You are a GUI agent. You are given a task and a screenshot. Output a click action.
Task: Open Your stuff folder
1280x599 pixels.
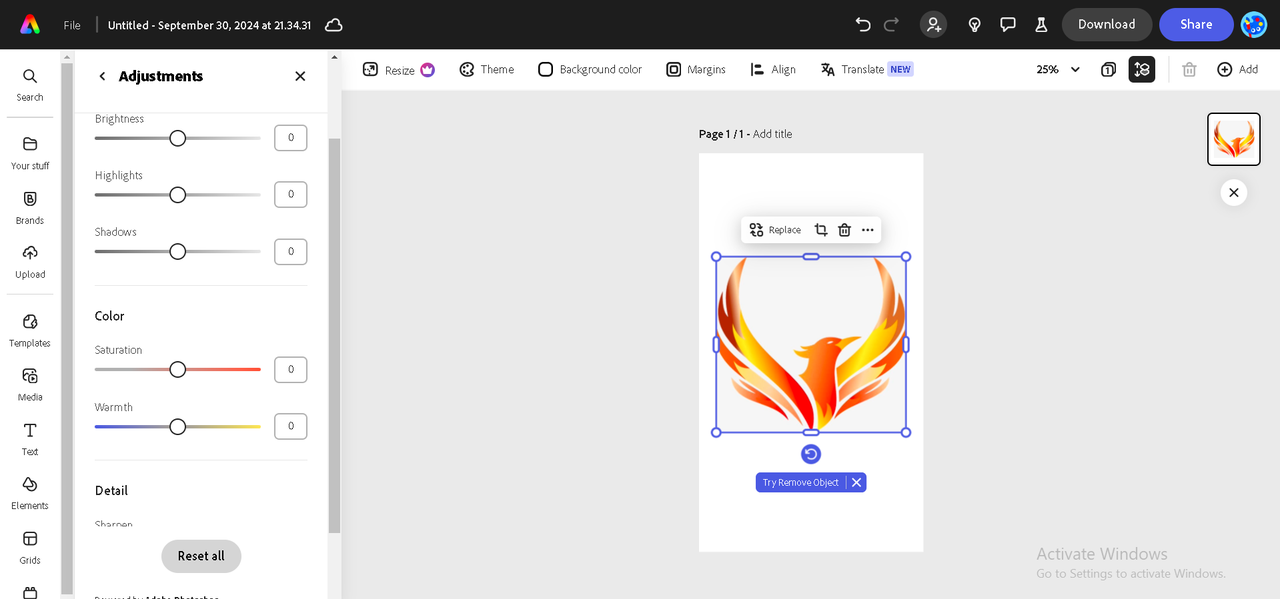coord(30,153)
